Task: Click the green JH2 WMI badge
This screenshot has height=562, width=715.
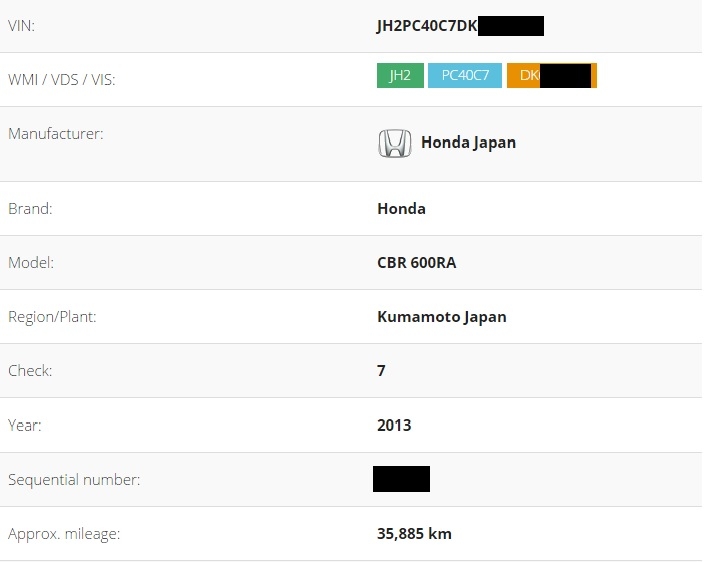Action: pyautogui.click(x=400, y=75)
